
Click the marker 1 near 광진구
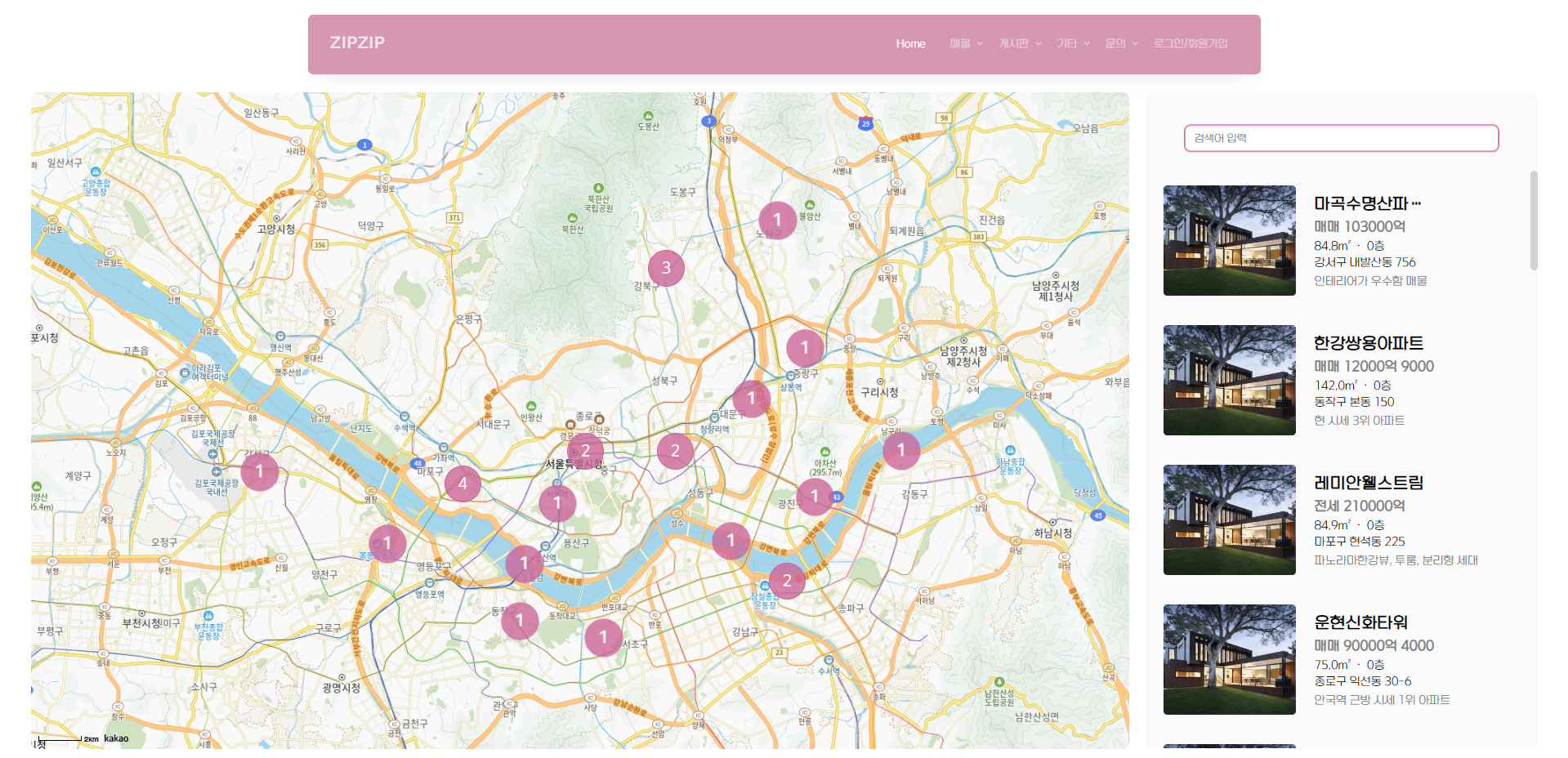click(814, 497)
